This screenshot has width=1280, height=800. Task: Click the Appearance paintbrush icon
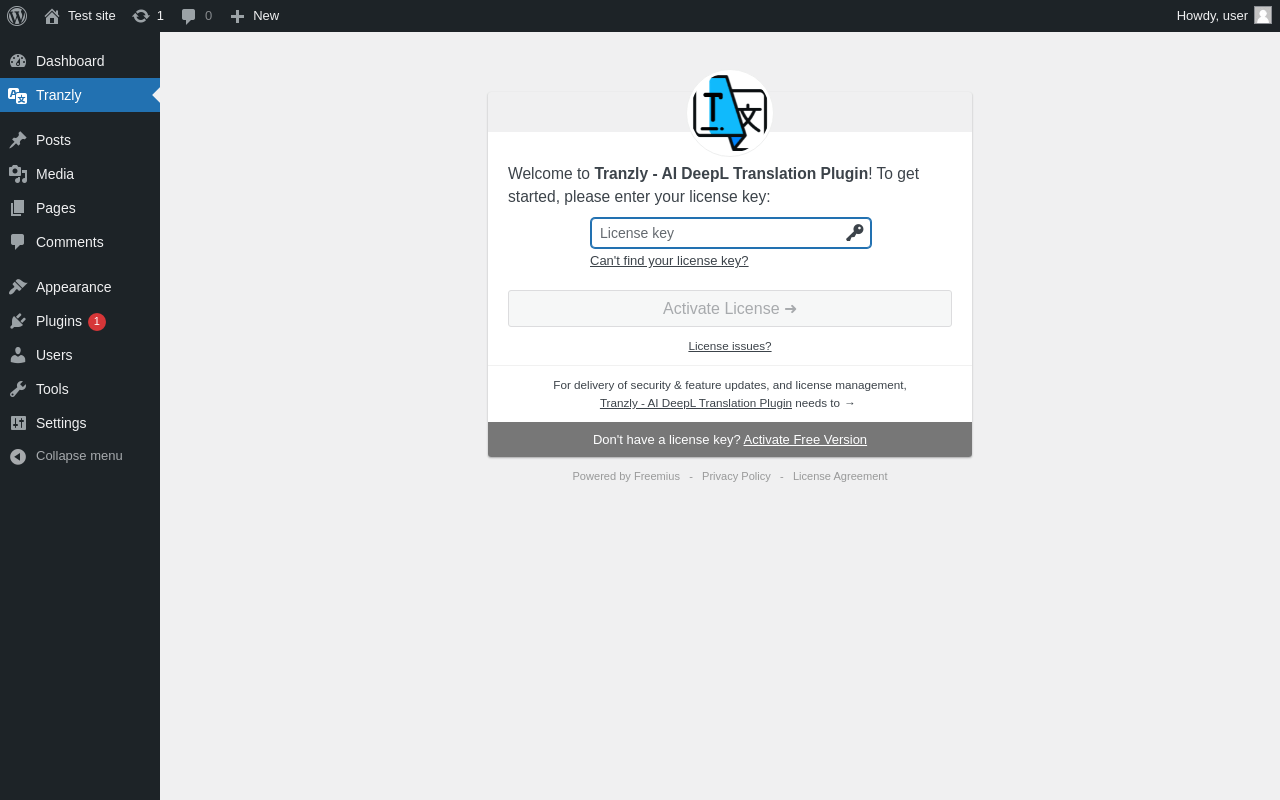[18, 287]
